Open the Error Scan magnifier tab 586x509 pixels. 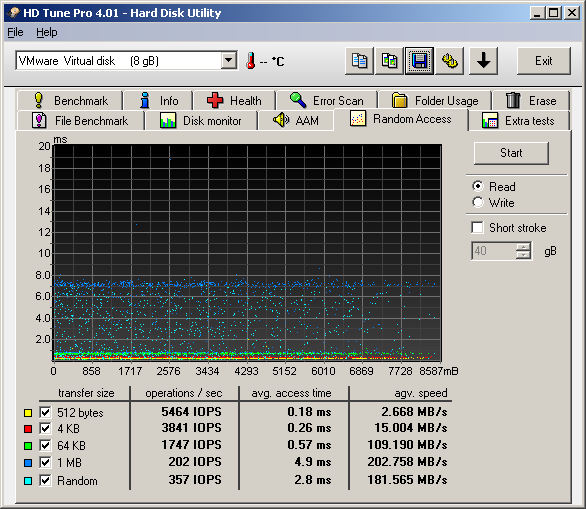(327, 100)
